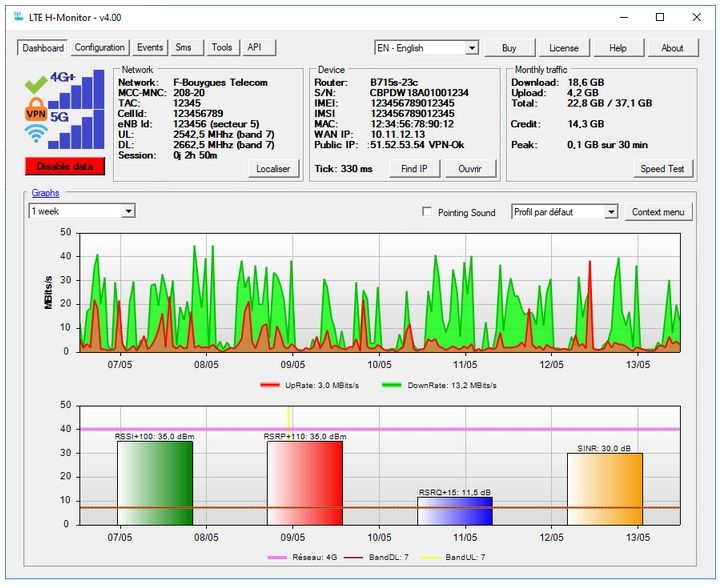Click the 'Tick: 330 ms' text
Screen dimensions: 725x587
coord(343,169)
